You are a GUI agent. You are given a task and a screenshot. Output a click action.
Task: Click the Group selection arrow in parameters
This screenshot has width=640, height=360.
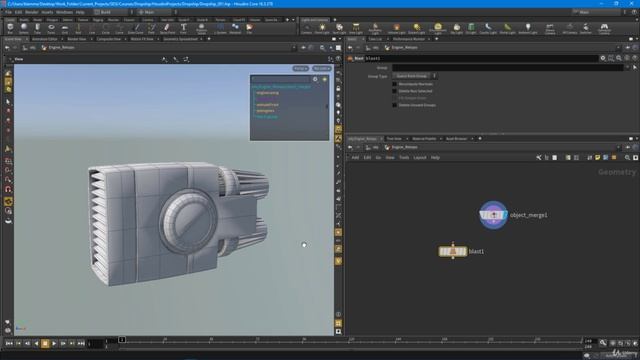pyautogui.click(x=635, y=67)
